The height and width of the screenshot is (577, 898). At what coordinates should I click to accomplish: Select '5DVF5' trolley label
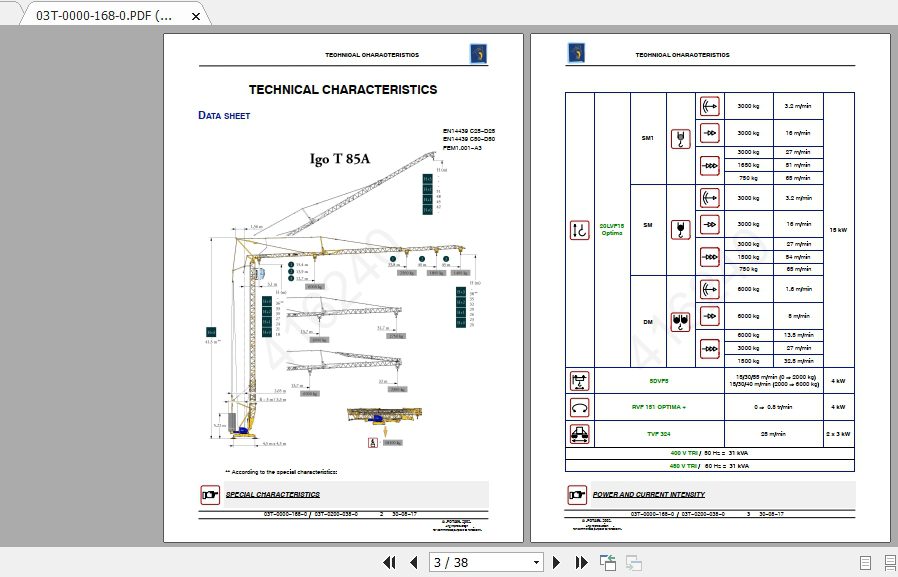pos(659,381)
